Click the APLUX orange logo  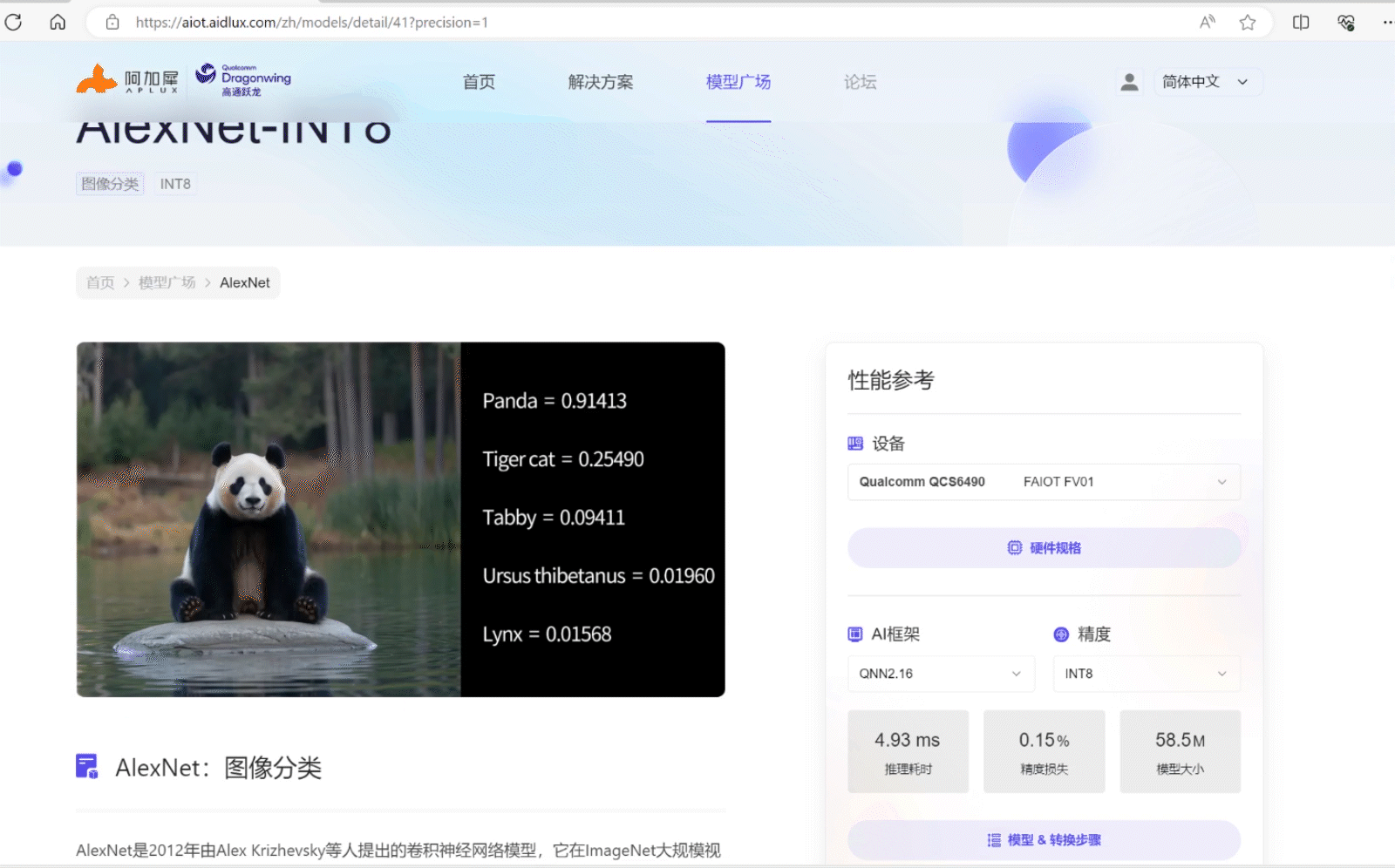pos(127,79)
